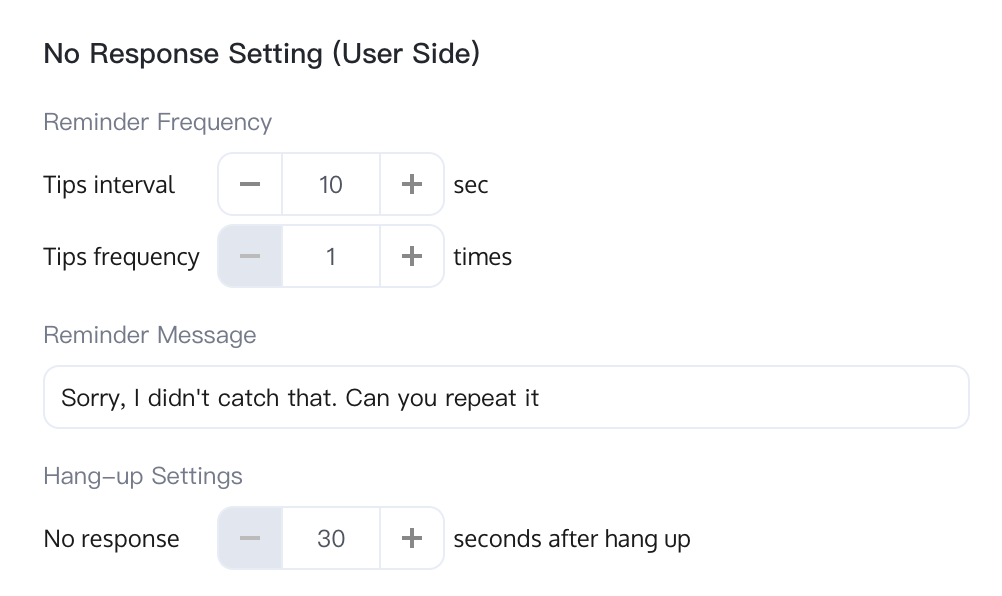Image resolution: width=1002 pixels, height=596 pixels.
Task: Focus the Tips interval number field
Action: tap(331, 184)
